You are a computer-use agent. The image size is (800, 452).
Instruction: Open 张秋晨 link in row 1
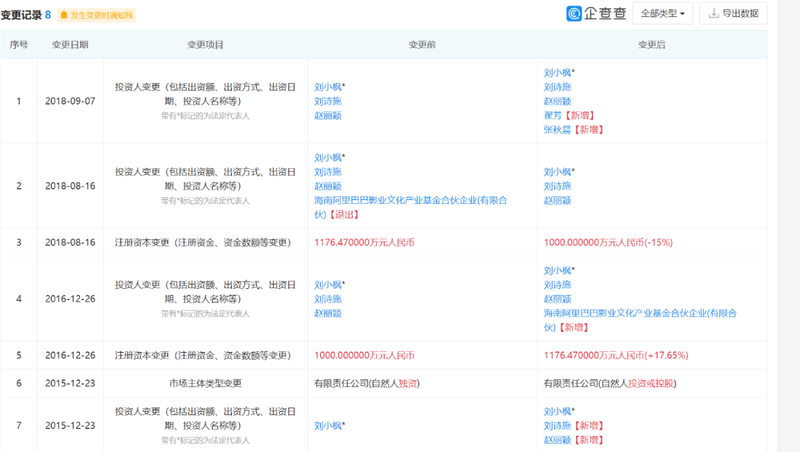click(557, 130)
